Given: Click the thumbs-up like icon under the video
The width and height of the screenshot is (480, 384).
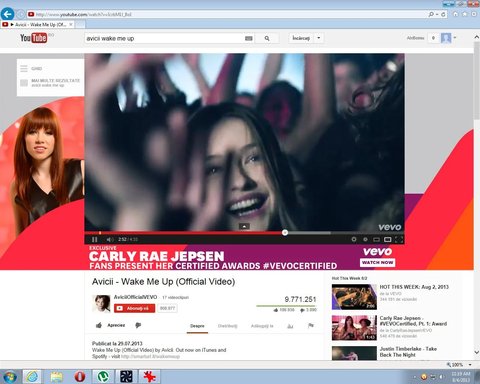Looking at the screenshot, I should click(99, 325).
